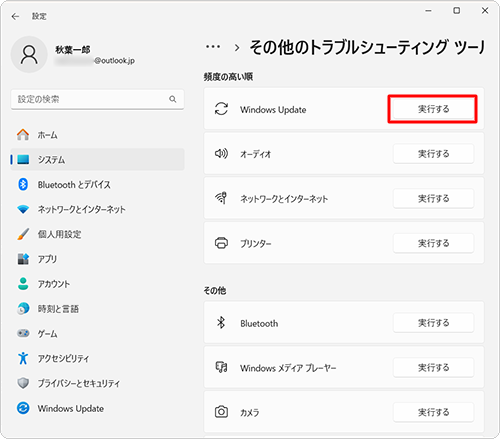The height and width of the screenshot is (439, 500).
Task: Open 個人用設定 category
Action: [97, 234]
